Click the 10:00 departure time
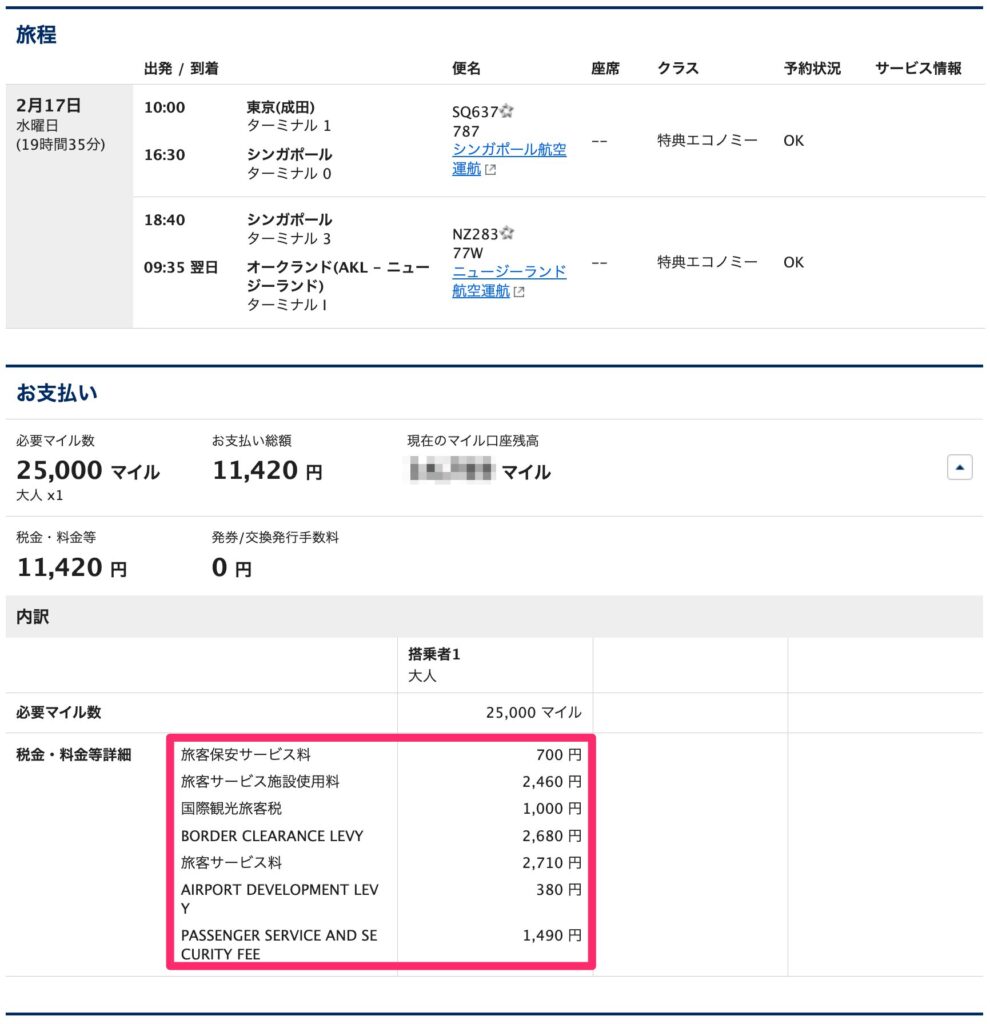The width and height of the screenshot is (990, 1024). [x=165, y=107]
